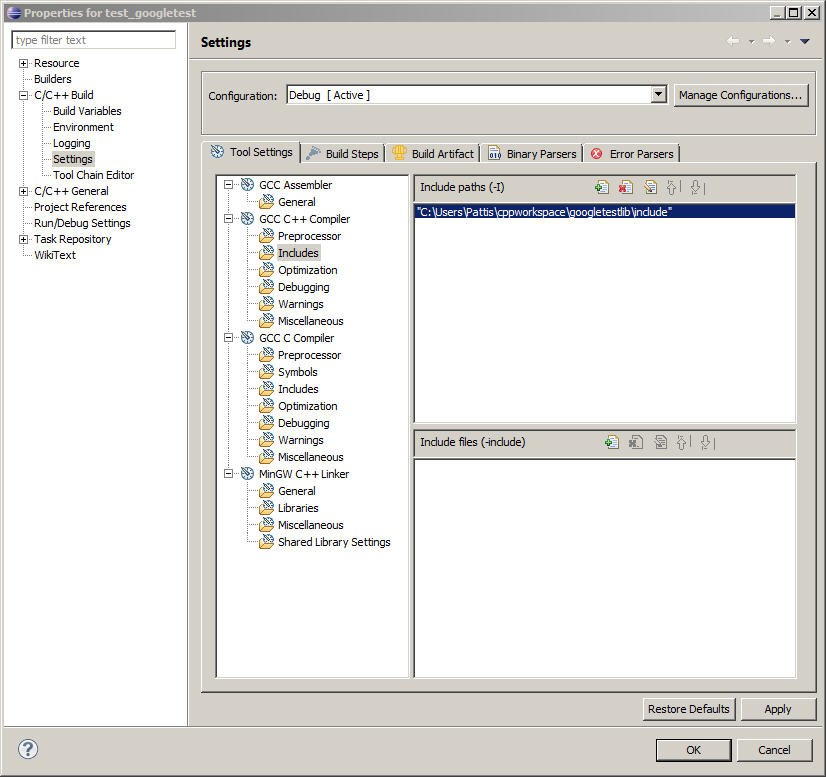Viewport: 826px width, 777px height.
Task: Expand the C/C++ General category
Action: [x=23, y=191]
